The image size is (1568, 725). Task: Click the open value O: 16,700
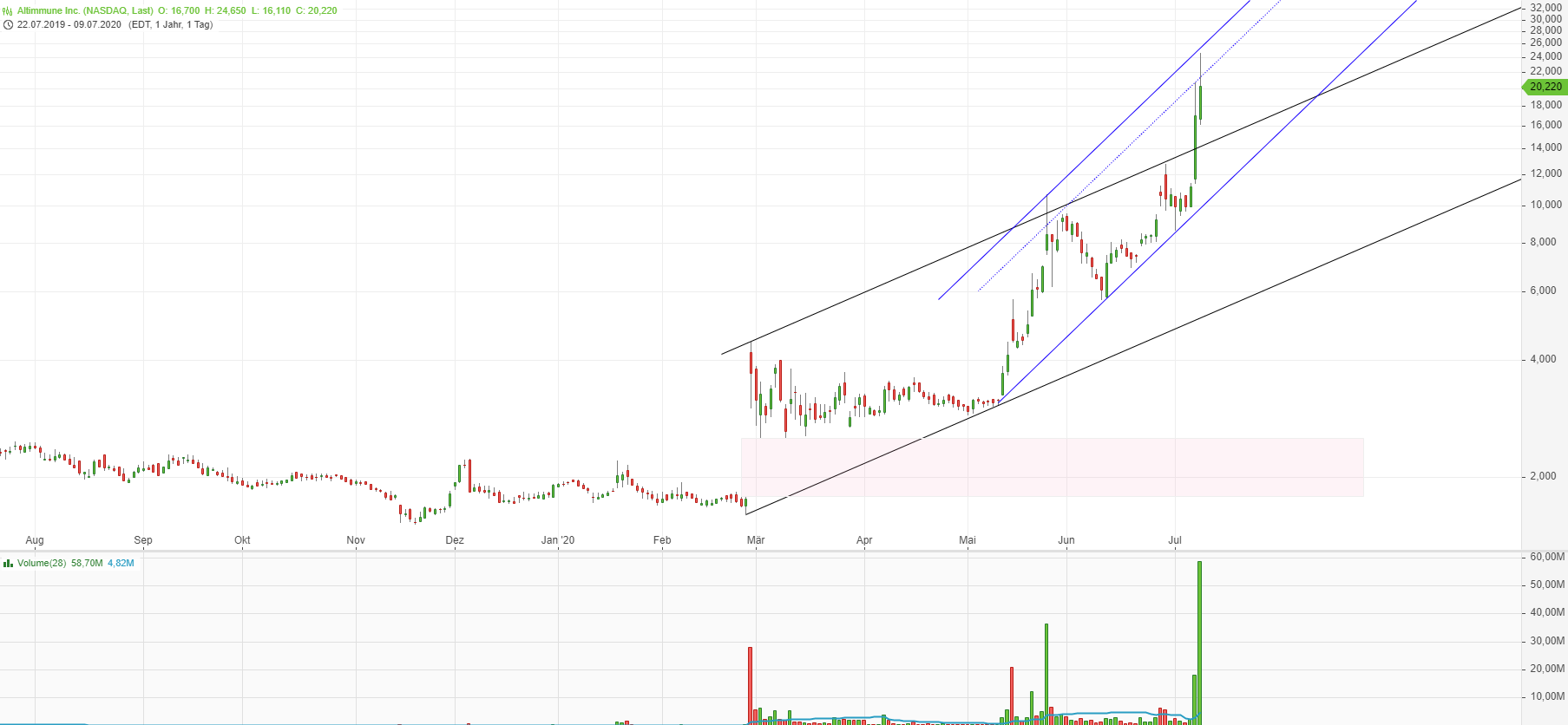click(x=179, y=10)
